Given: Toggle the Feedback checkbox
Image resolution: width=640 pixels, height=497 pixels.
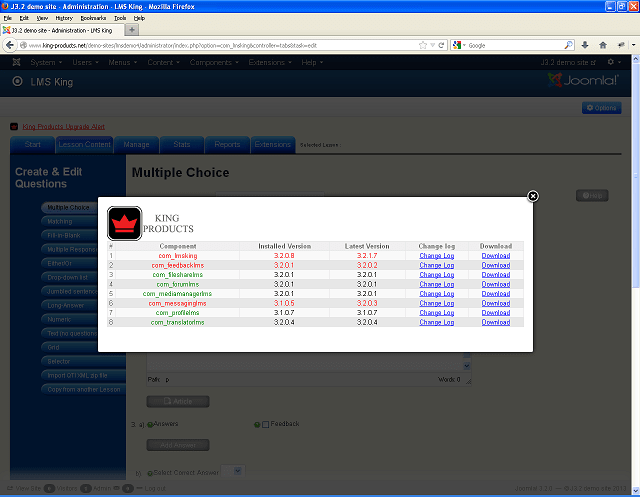Looking at the screenshot, I should click(x=265, y=424).
